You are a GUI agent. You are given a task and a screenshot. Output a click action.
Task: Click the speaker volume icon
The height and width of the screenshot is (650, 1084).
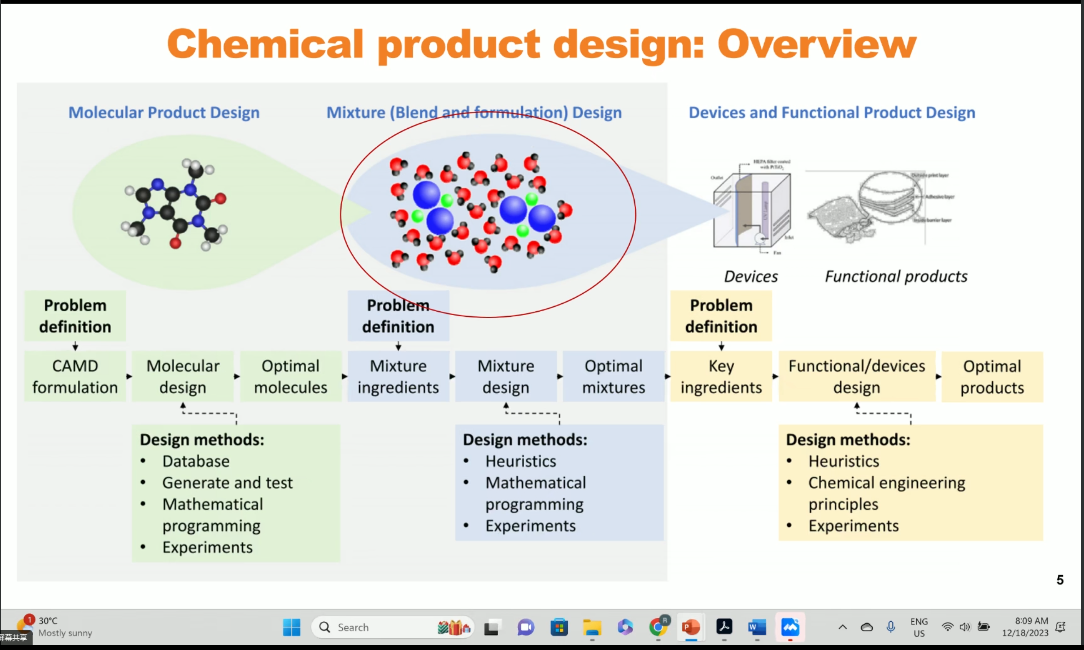click(x=965, y=627)
